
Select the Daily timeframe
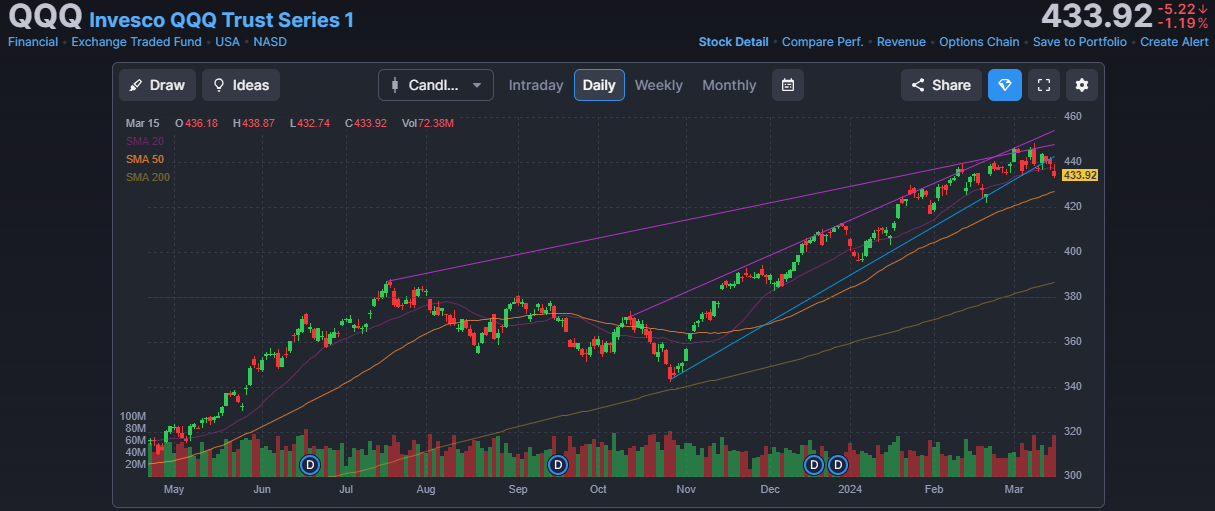point(599,85)
